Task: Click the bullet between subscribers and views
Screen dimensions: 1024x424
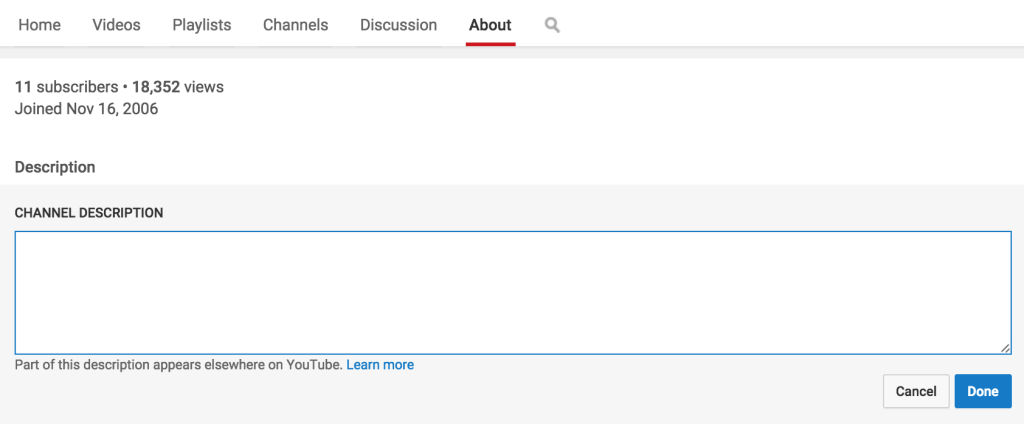Action: pyautogui.click(x=125, y=88)
